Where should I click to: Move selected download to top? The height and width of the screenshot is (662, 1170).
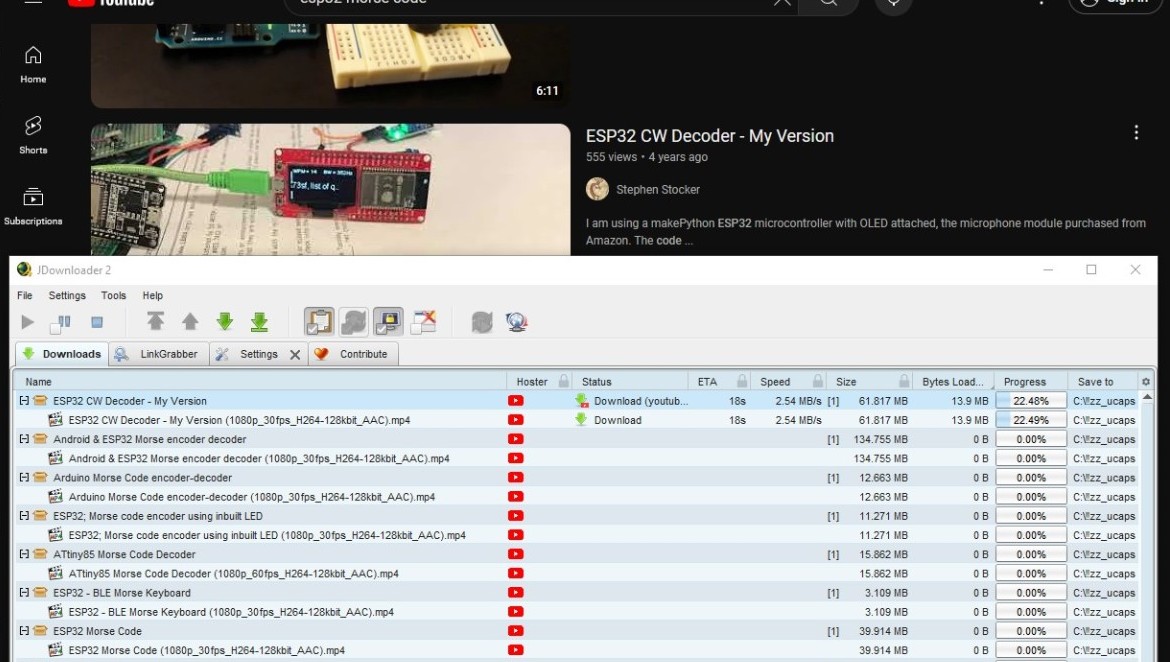[155, 322]
